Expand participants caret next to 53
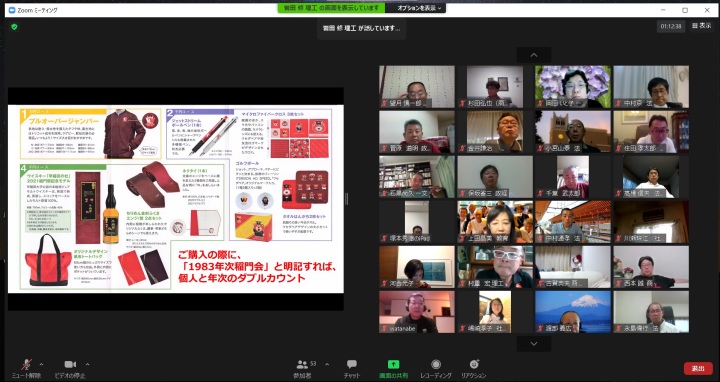This screenshot has height=382, width=720. click(x=327, y=365)
